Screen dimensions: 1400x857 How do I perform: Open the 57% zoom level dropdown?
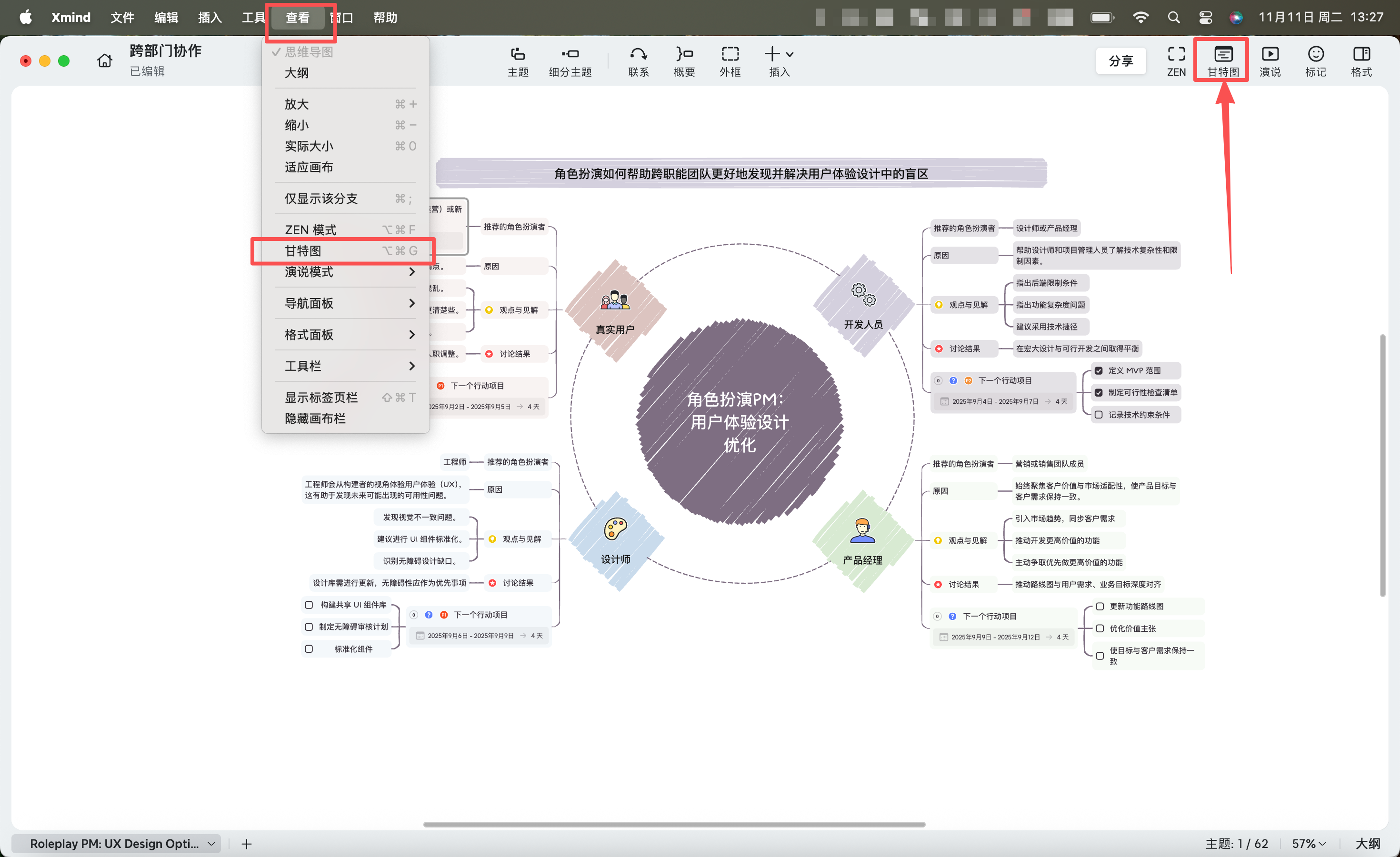(x=1309, y=843)
